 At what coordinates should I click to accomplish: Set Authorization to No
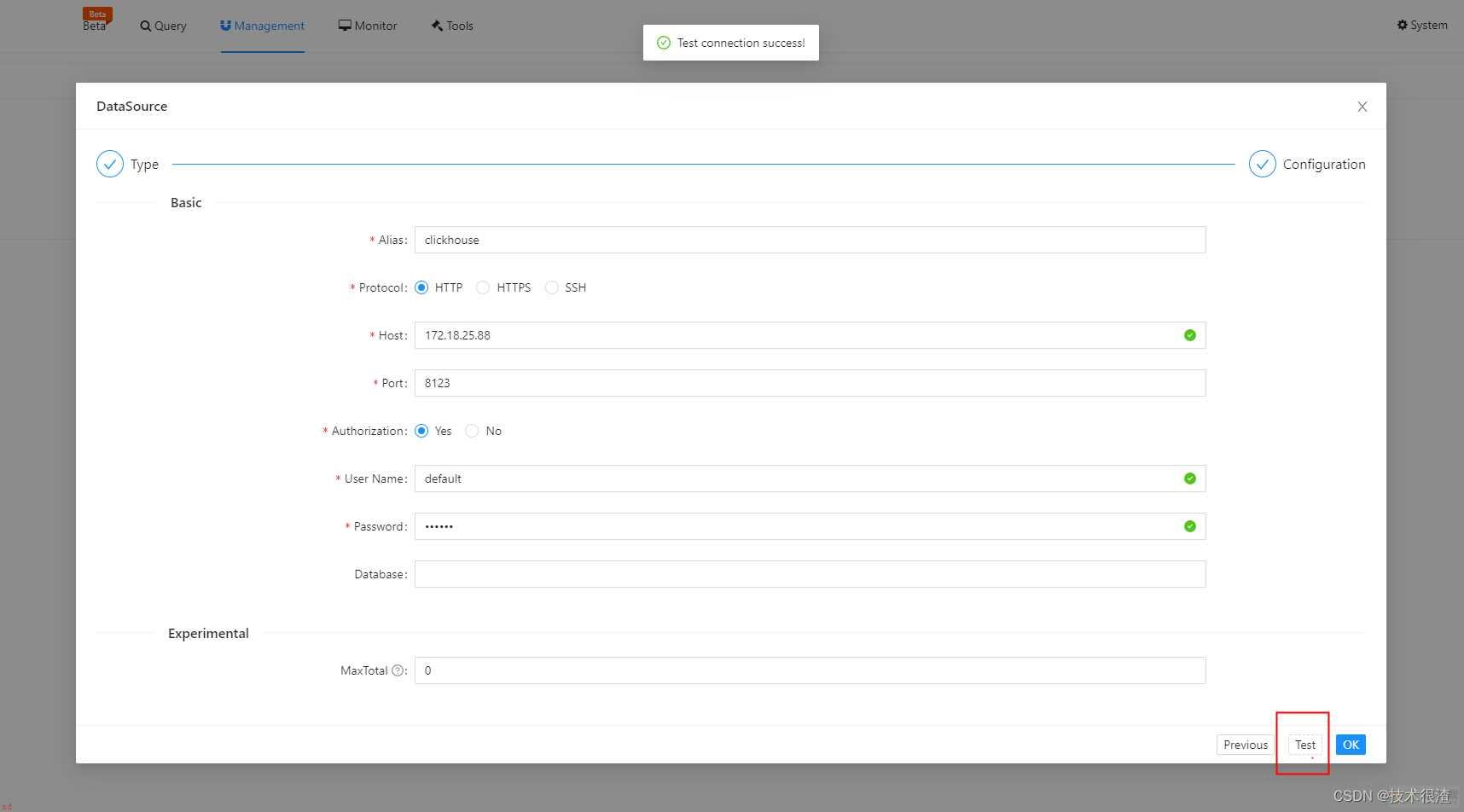coord(472,431)
